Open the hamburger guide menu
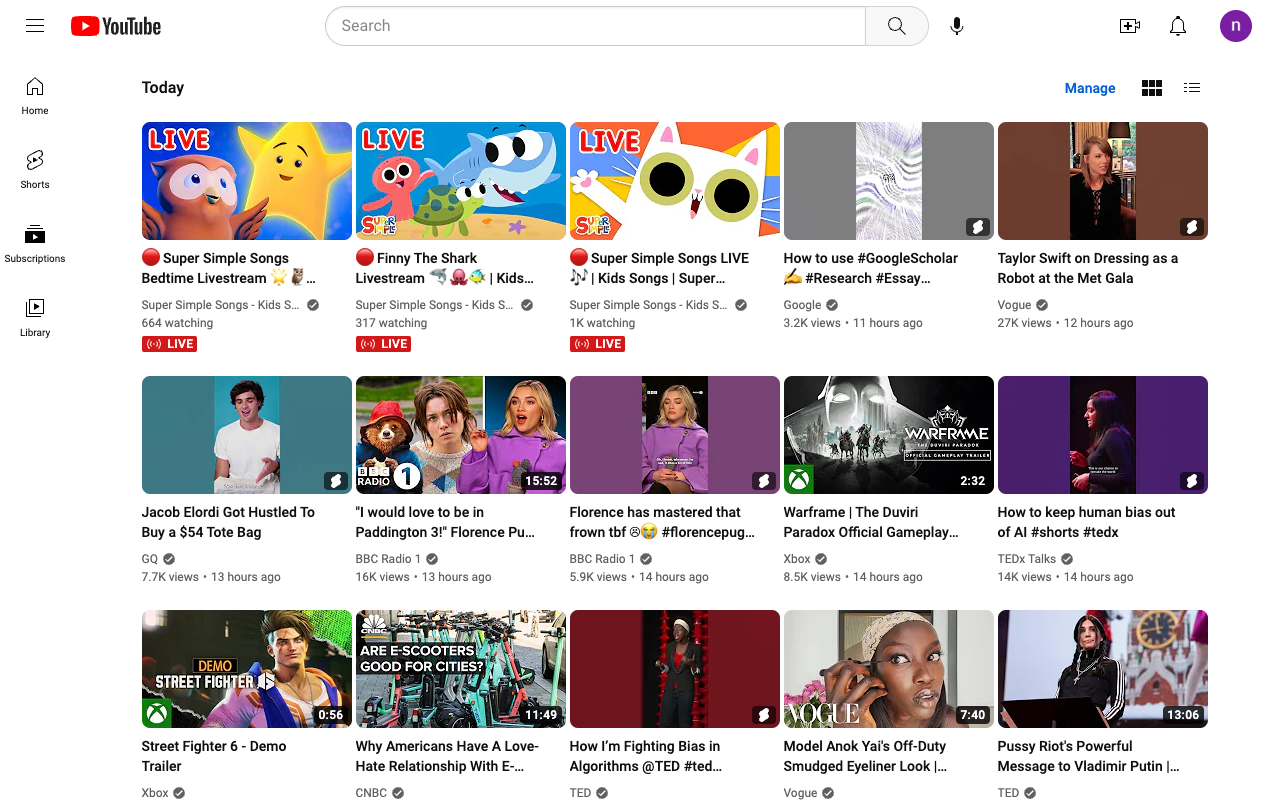This screenshot has height=800, width=1280. pyautogui.click(x=35, y=26)
